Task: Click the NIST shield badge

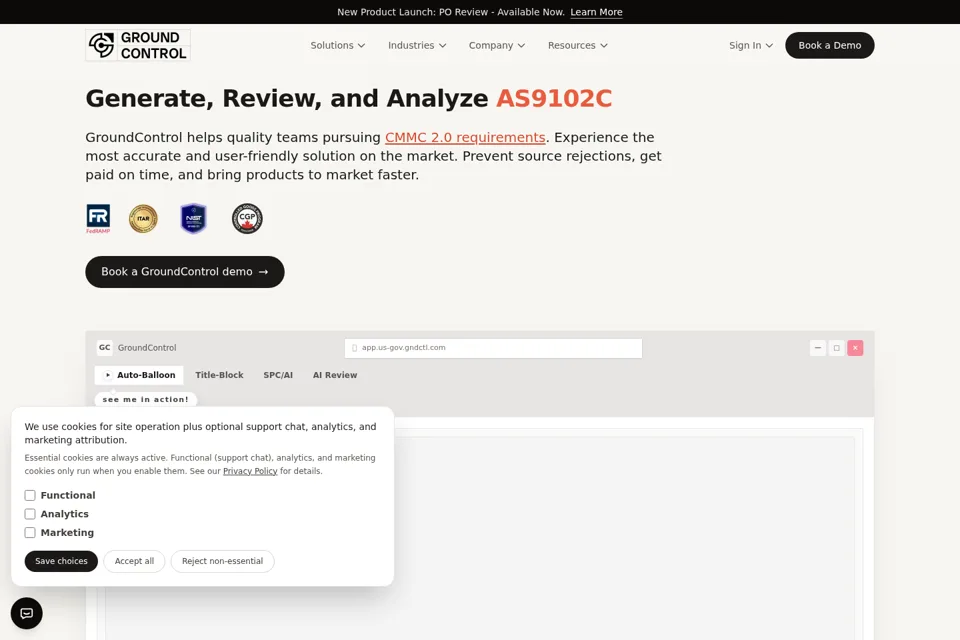Action: click(x=193, y=219)
